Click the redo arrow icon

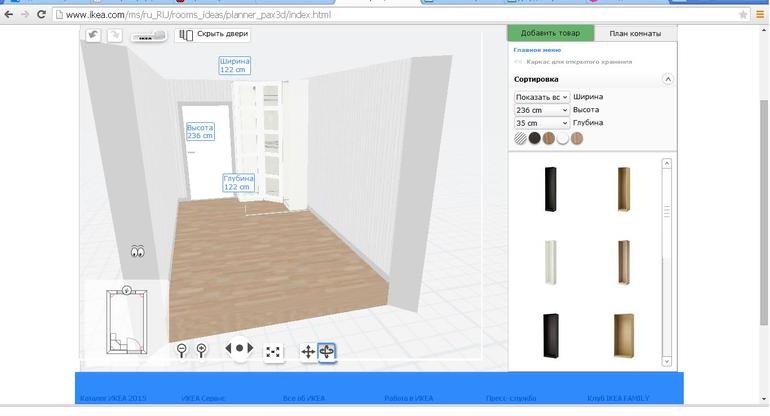[x=114, y=35]
